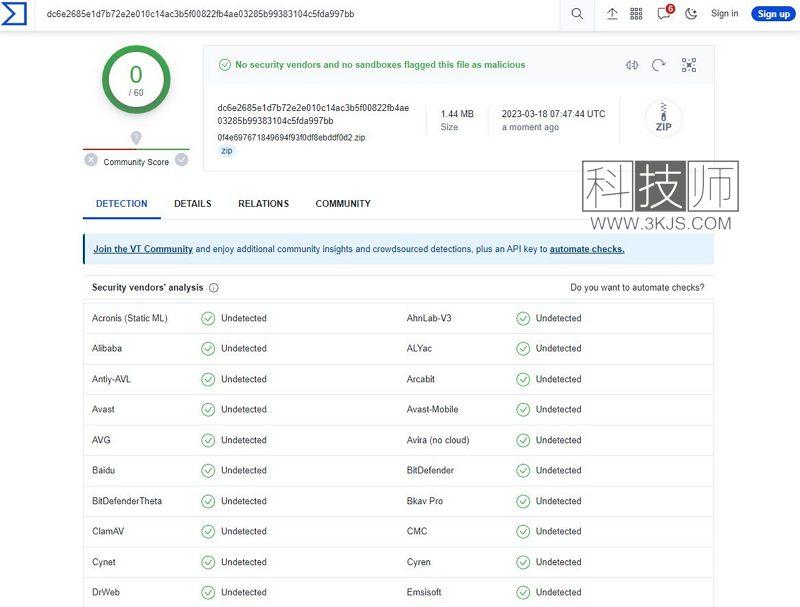Click the 0 / 60 detection score circle
800x607 pixels.
coord(136,80)
